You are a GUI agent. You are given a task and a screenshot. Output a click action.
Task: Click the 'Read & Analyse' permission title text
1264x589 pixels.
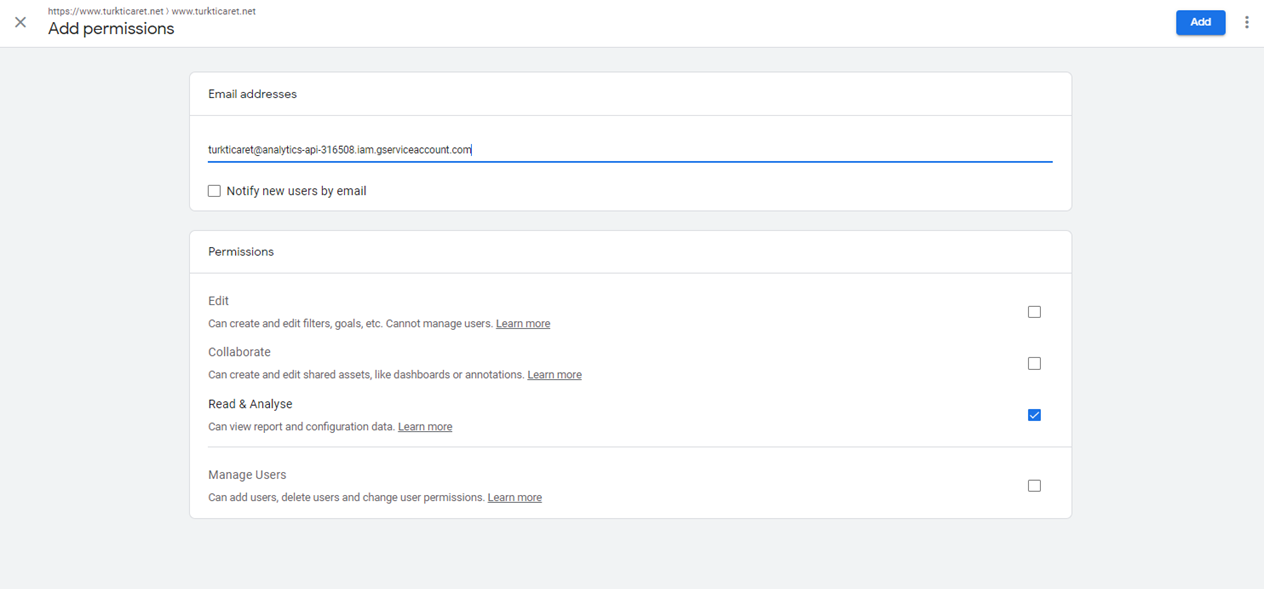[250, 404]
